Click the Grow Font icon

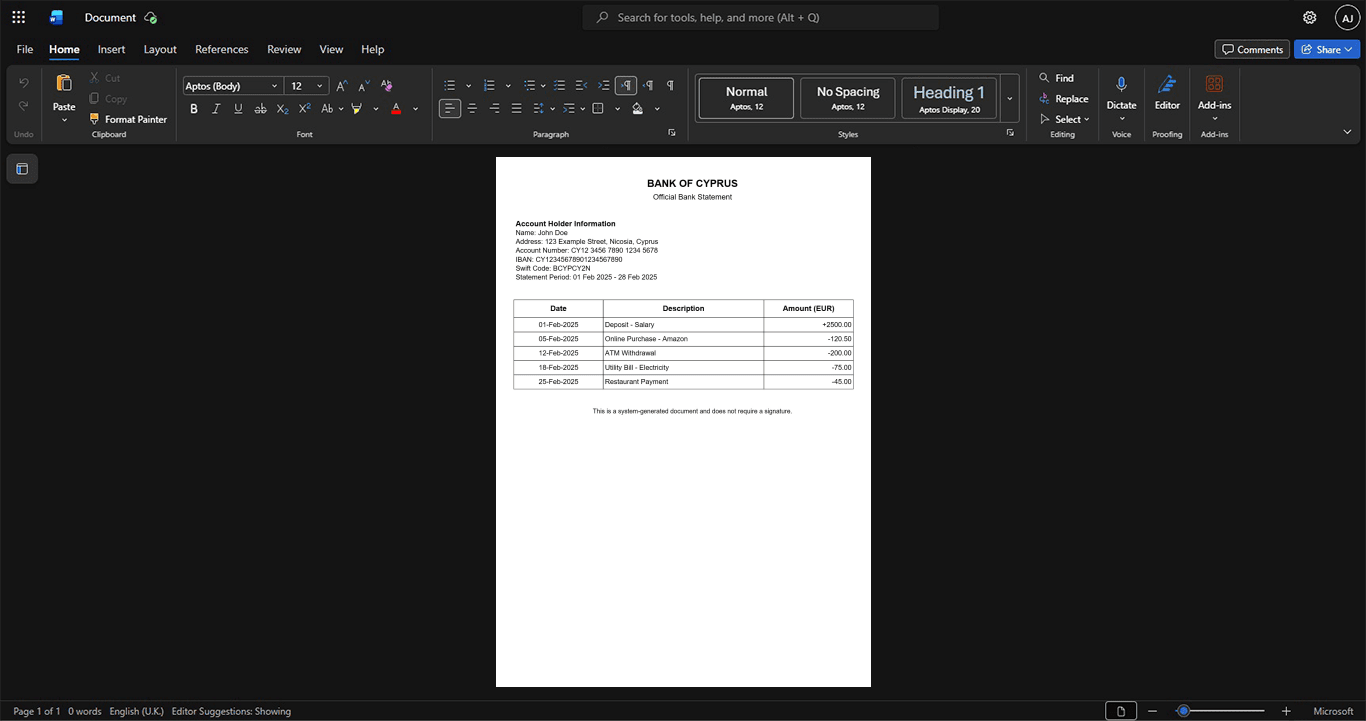pos(341,86)
